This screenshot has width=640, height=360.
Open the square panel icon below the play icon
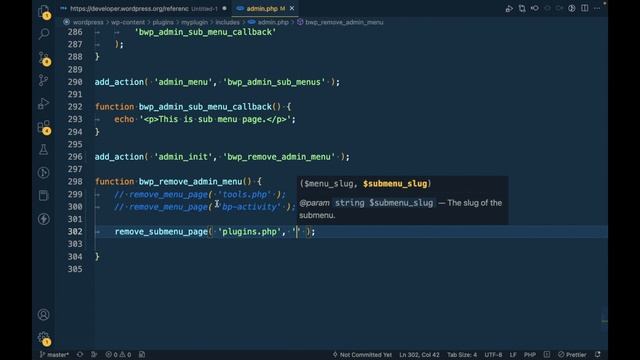[x=44, y=196]
